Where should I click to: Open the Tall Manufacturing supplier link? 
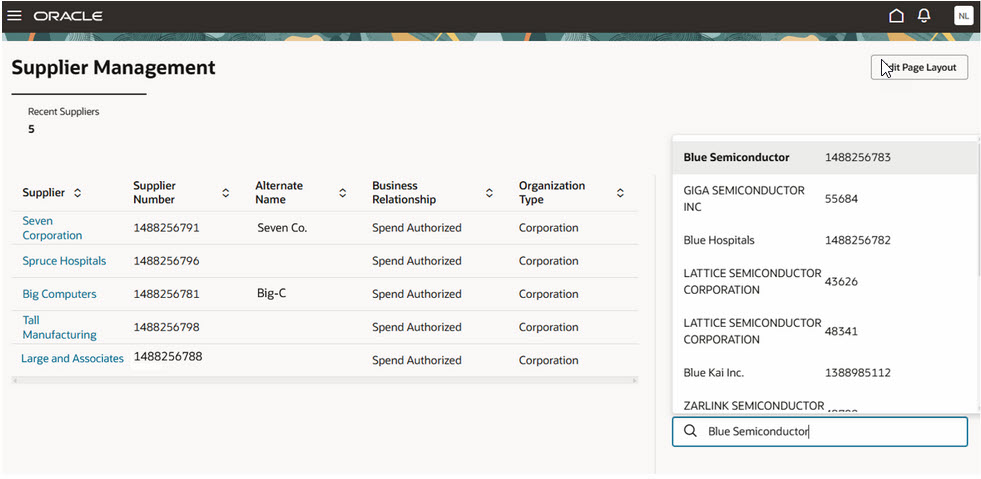point(59,327)
